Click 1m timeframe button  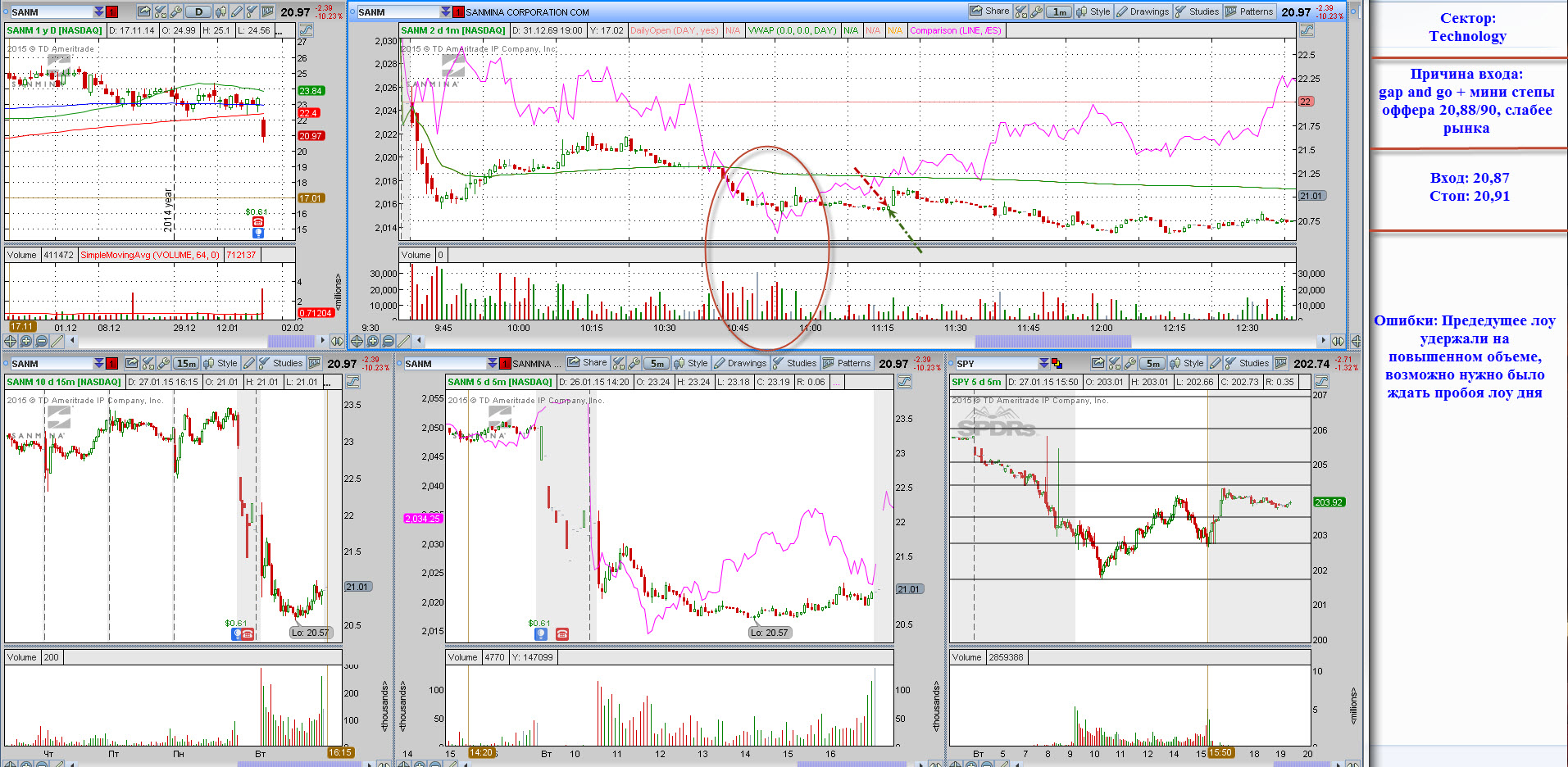[x=1059, y=11]
